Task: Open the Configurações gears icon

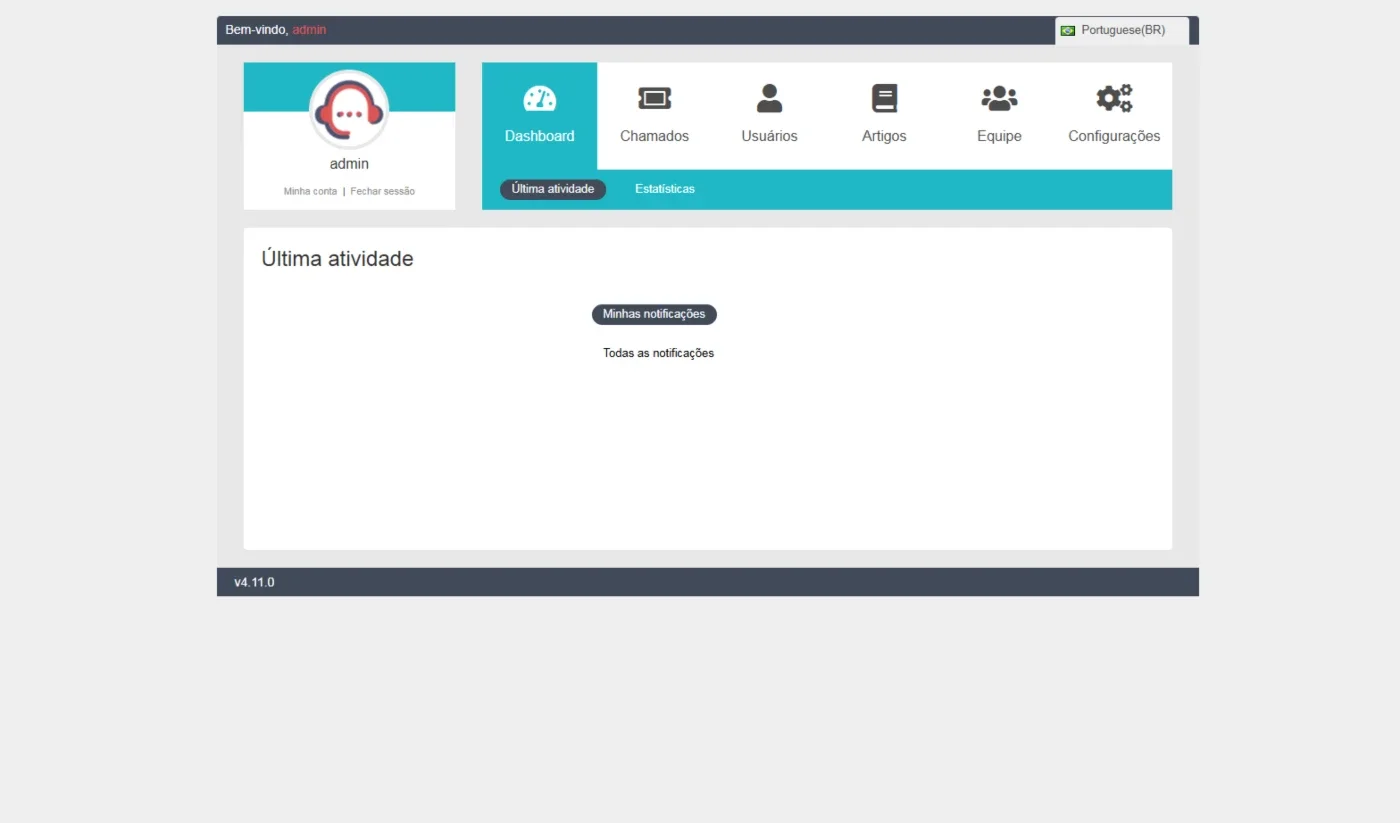Action: click(x=1115, y=98)
